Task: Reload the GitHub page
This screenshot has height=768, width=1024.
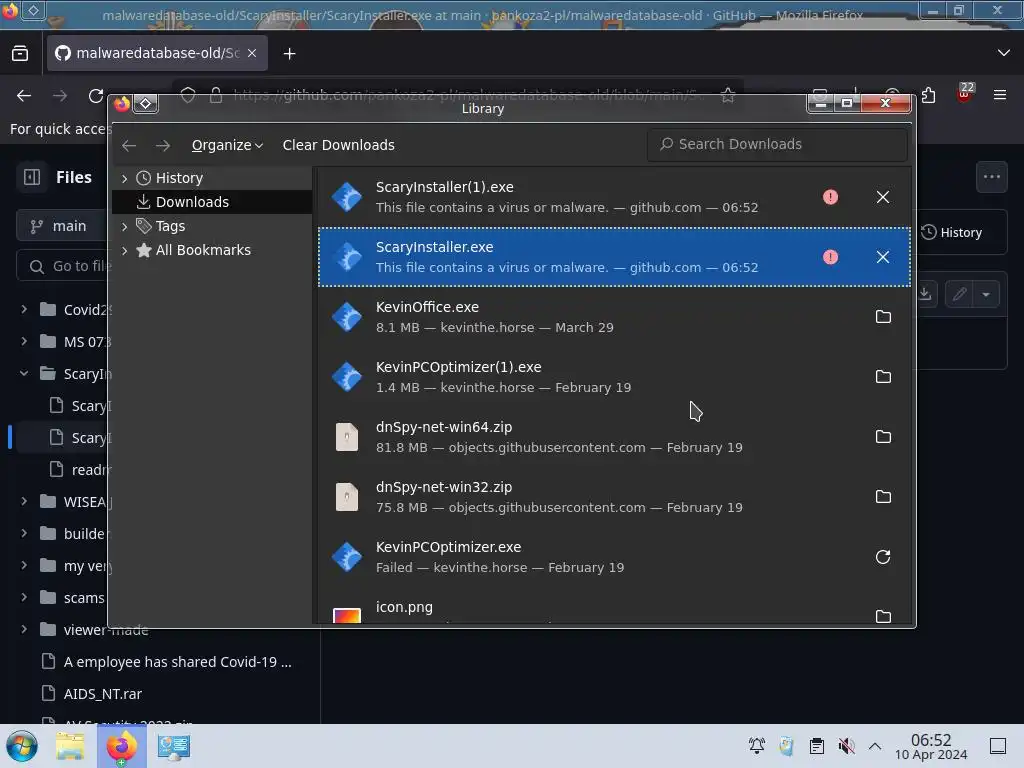Action: pos(96,95)
